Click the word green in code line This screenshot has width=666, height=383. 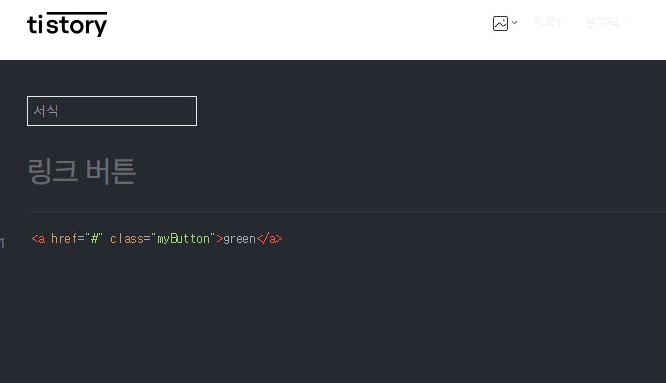[240, 239]
